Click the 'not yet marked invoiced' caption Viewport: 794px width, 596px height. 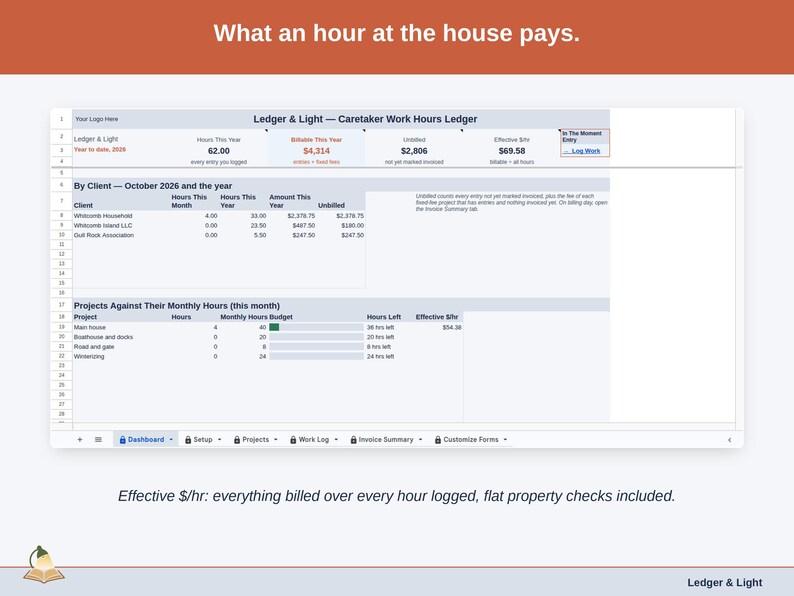(414, 162)
